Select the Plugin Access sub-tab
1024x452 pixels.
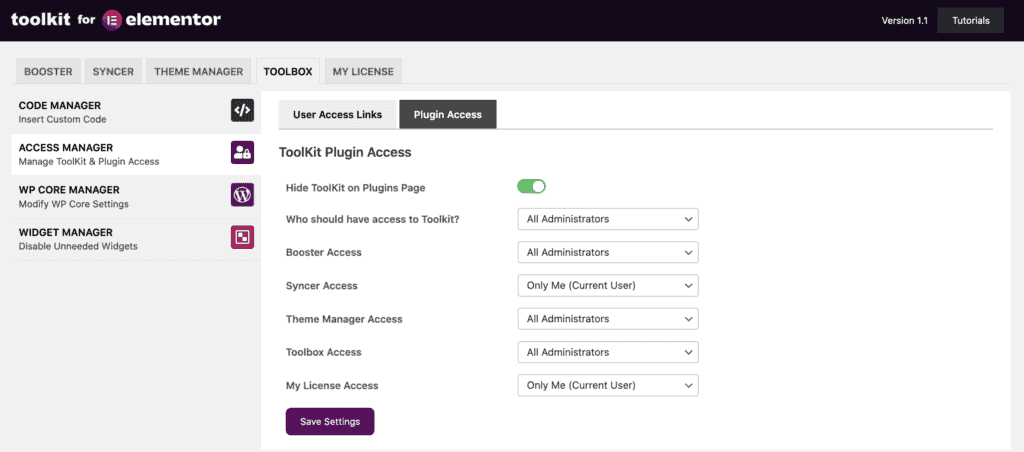pos(448,114)
